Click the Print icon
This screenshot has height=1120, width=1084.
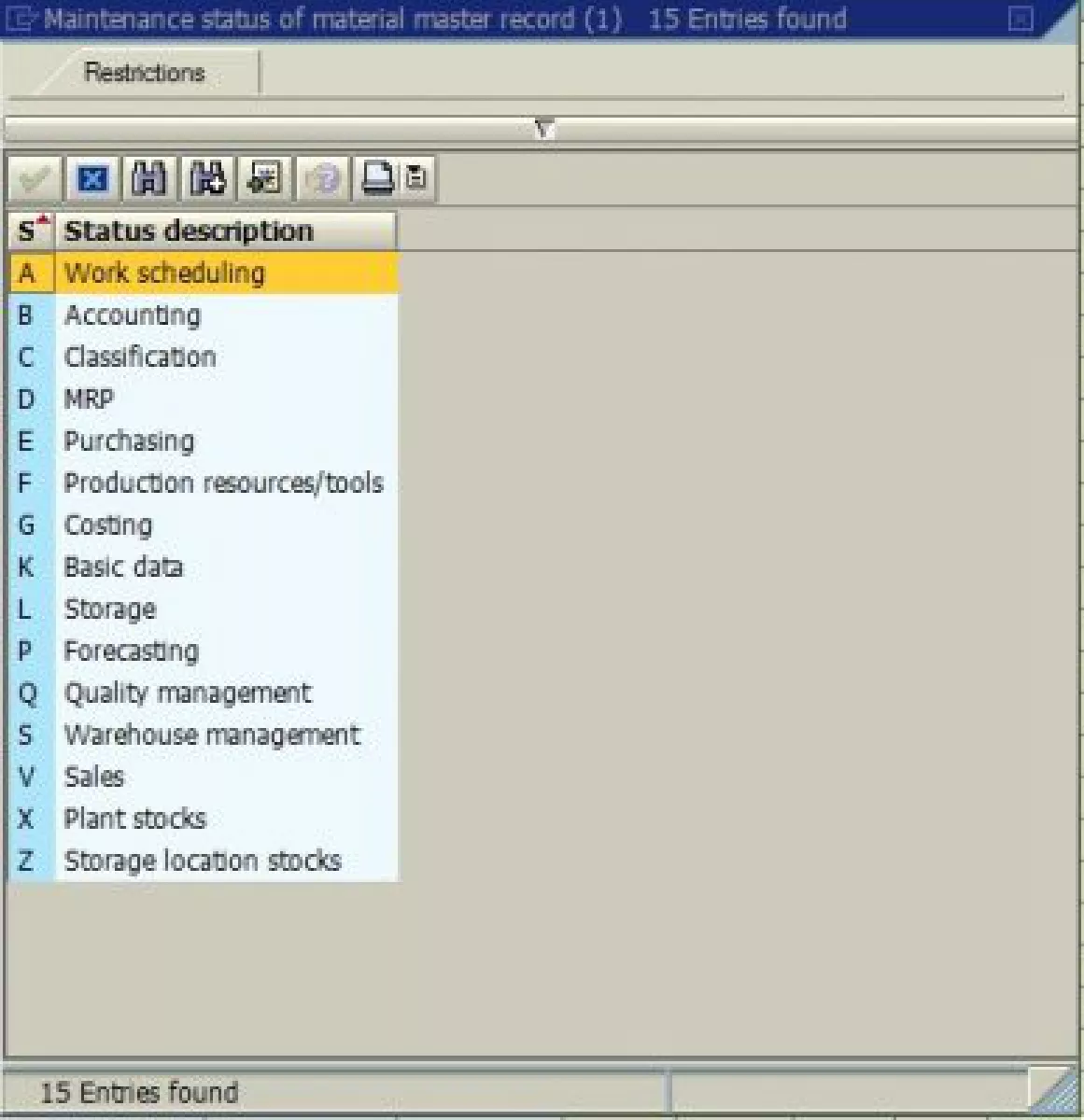click(x=377, y=178)
